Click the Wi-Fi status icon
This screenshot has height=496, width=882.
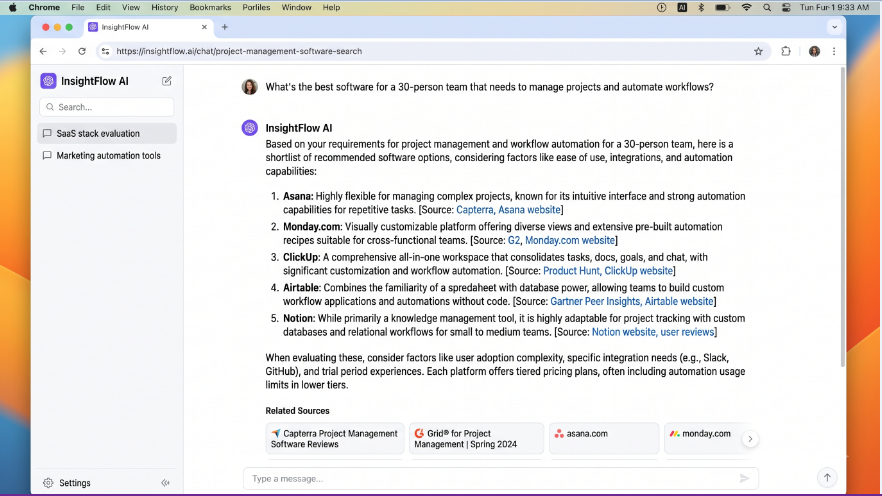pyautogui.click(x=746, y=7)
